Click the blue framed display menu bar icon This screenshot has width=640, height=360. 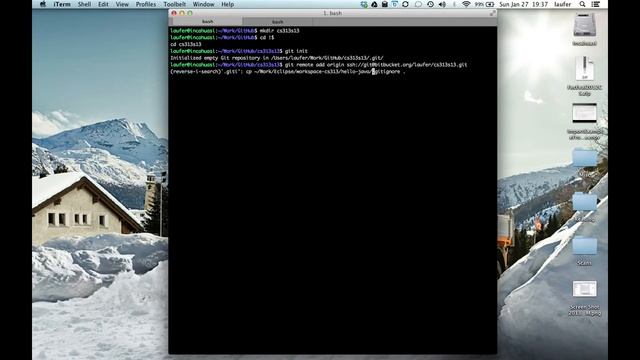tap(395, 4)
